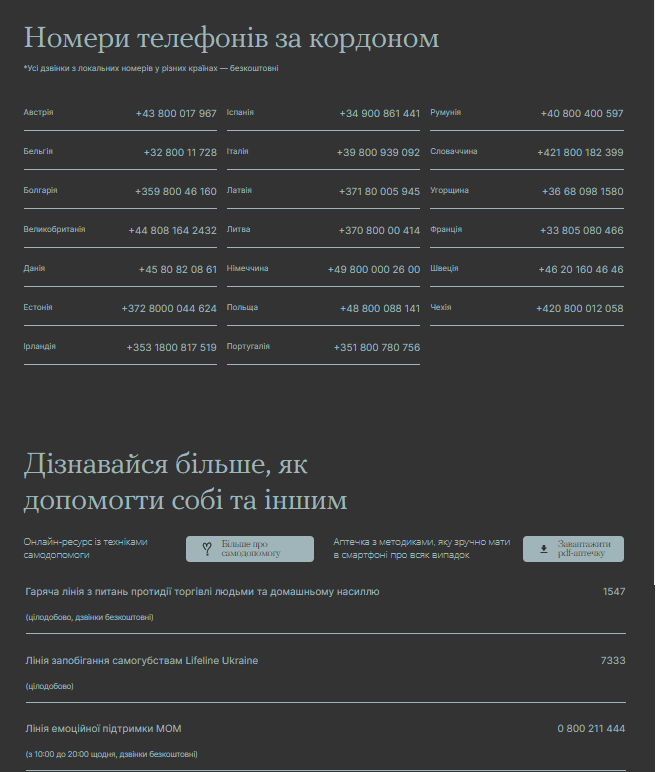Select the Belgium phone number +32 800 11 728
The height and width of the screenshot is (772, 656).
(x=180, y=153)
